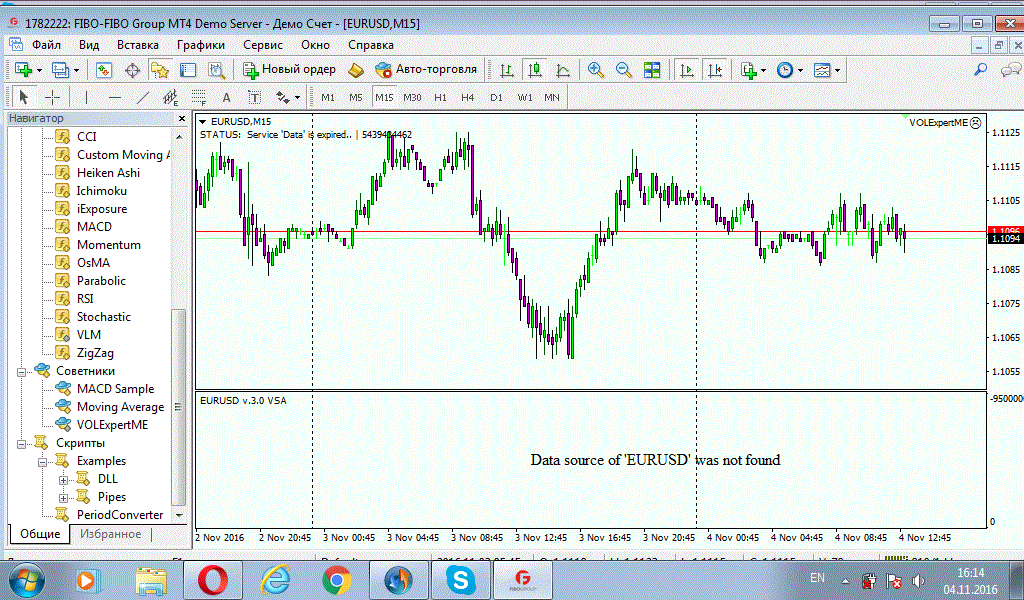The width and height of the screenshot is (1024, 600).
Task: Open Skype from the taskbar
Action: (460, 580)
